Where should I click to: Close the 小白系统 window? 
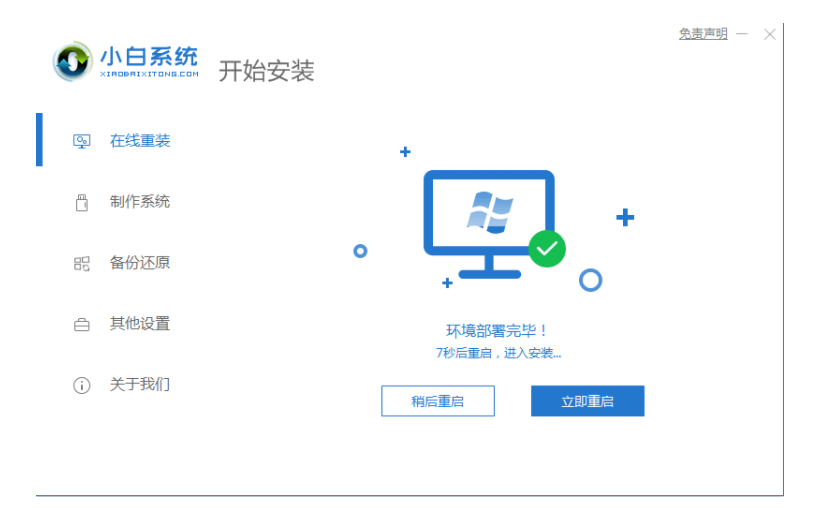pyautogui.click(x=769, y=34)
